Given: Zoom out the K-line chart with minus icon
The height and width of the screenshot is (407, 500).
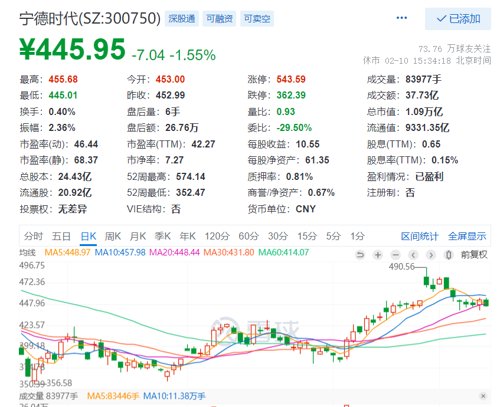Looking at the screenshot, I should 396,255.
